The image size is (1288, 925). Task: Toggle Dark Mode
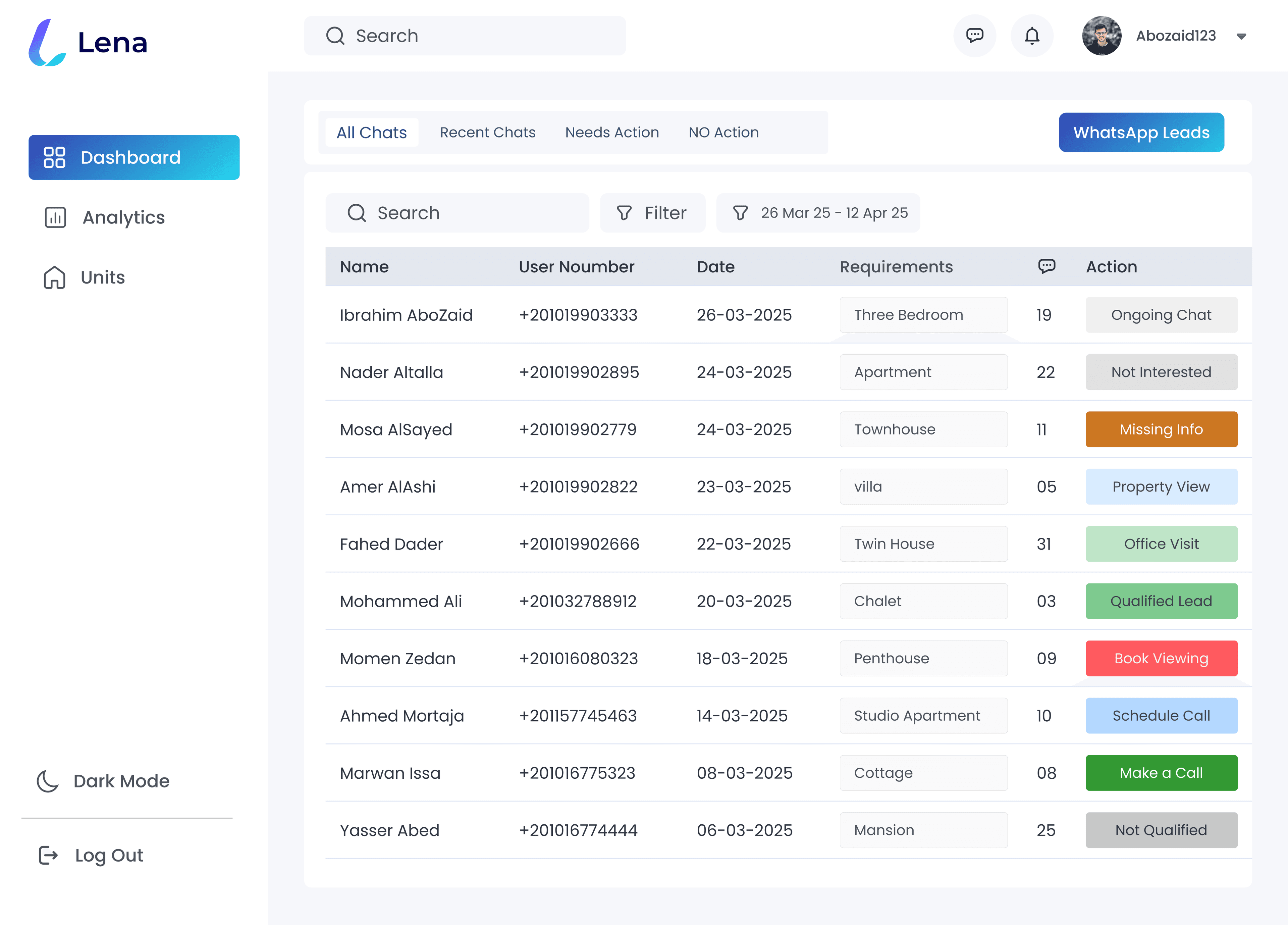(x=103, y=781)
